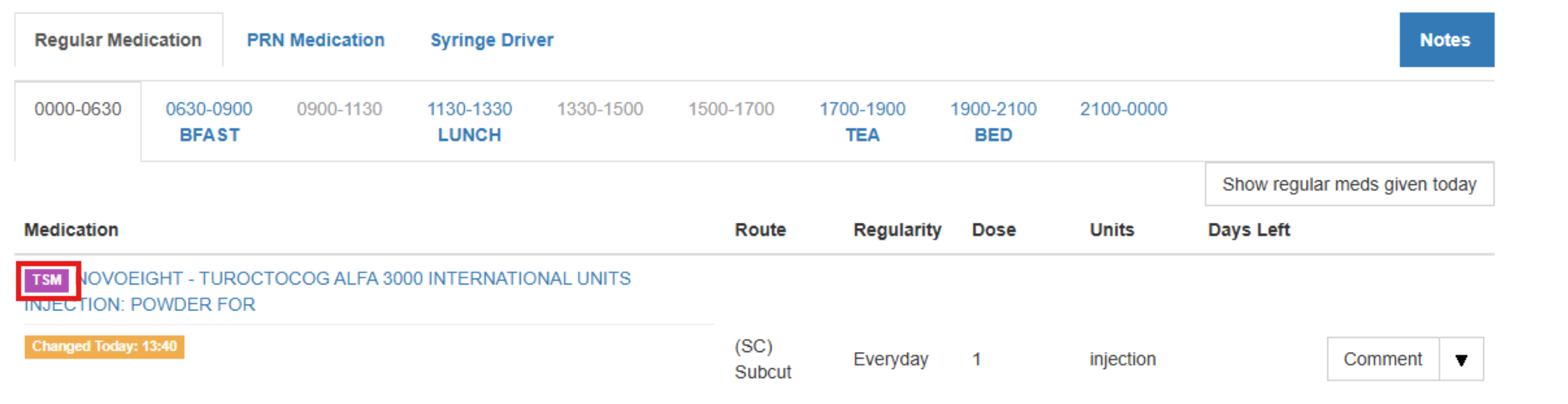
Task: Open the Notes button
Action: click(x=1445, y=40)
